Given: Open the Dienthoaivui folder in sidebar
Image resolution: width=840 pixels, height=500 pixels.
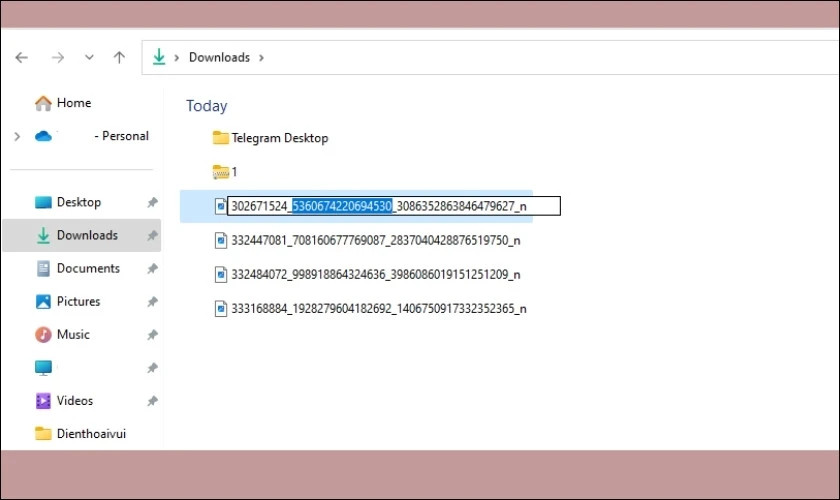Looking at the screenshot, I should click(x=91, y=433).
